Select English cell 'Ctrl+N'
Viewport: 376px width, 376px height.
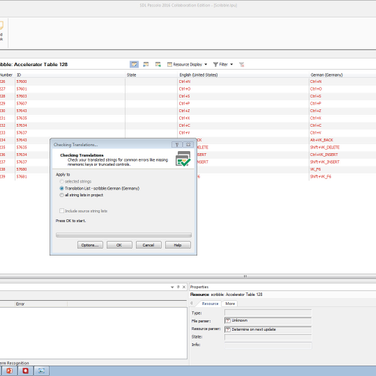coord(244,81)
